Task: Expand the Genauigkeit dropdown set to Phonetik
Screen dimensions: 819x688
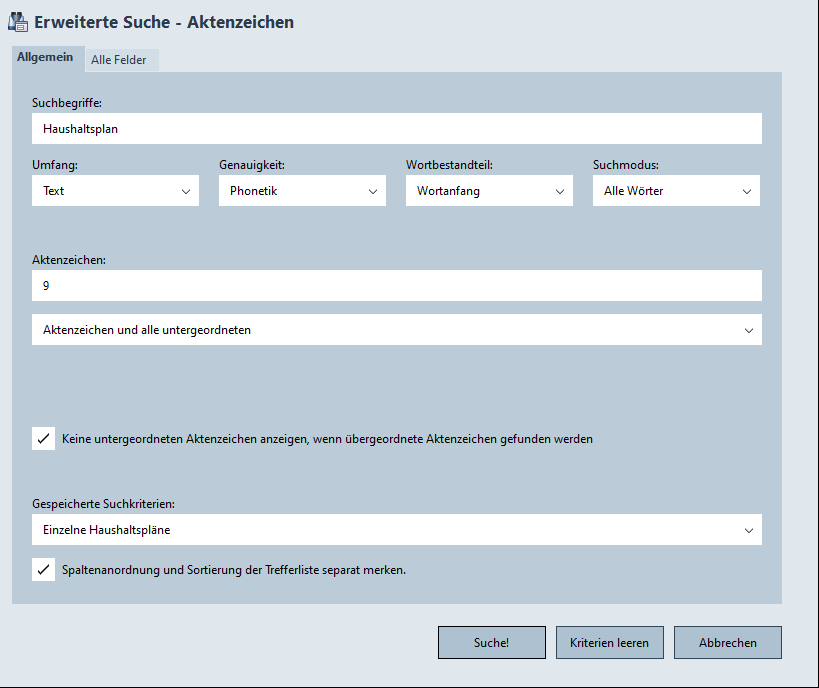Action: (x=302, y=191)
